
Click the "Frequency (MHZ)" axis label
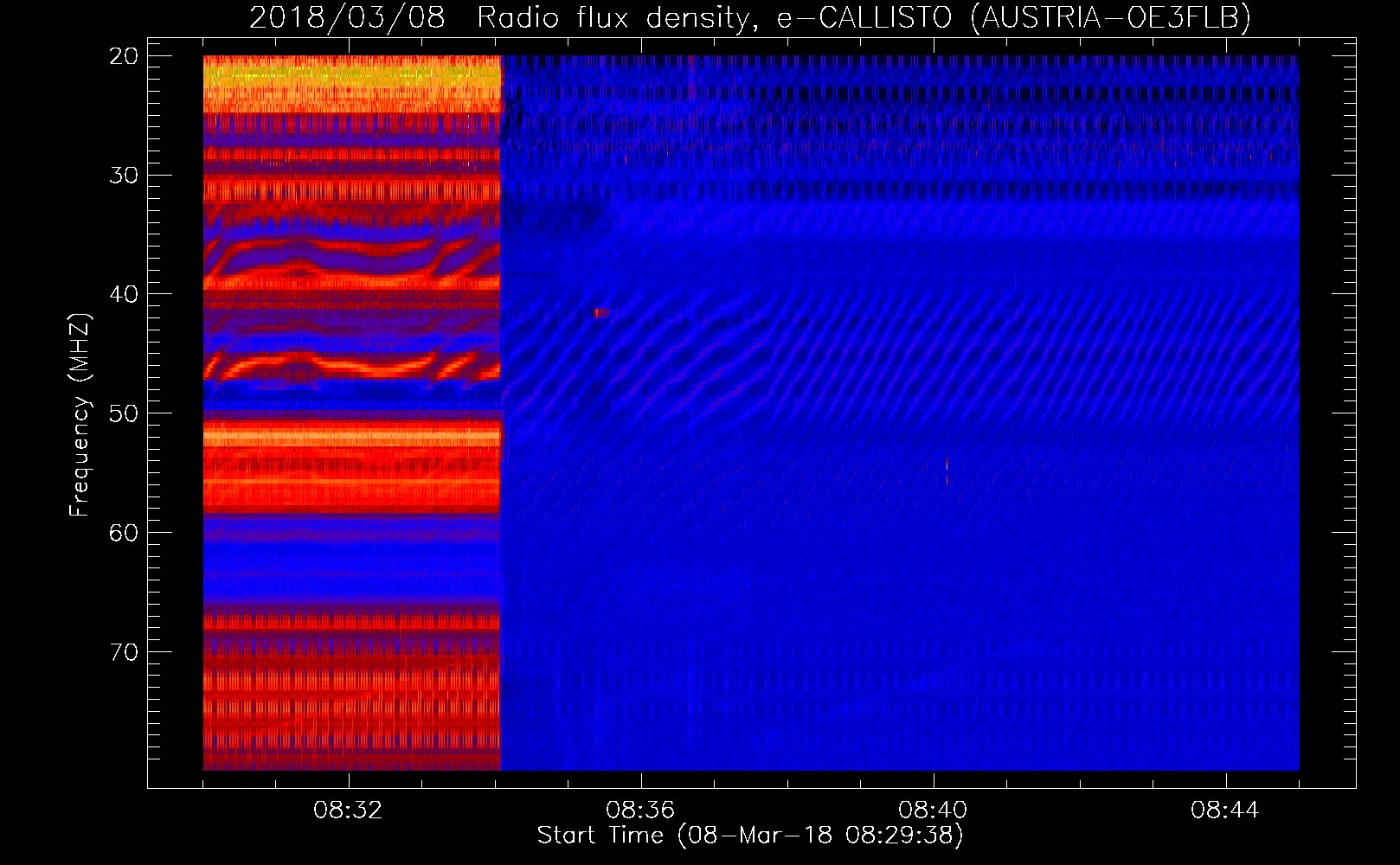point(80,414)
